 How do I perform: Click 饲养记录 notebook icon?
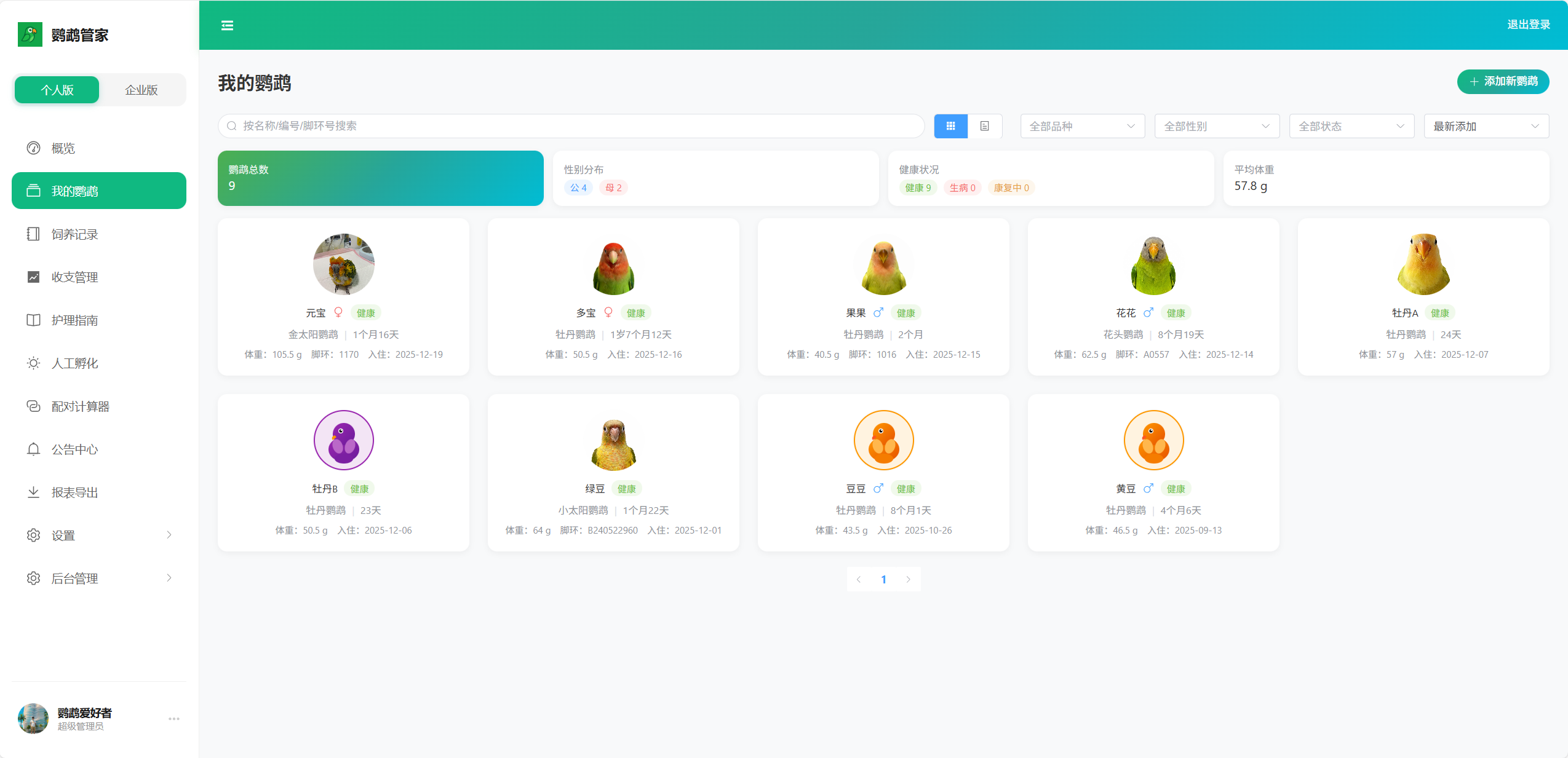coord(34,234)
